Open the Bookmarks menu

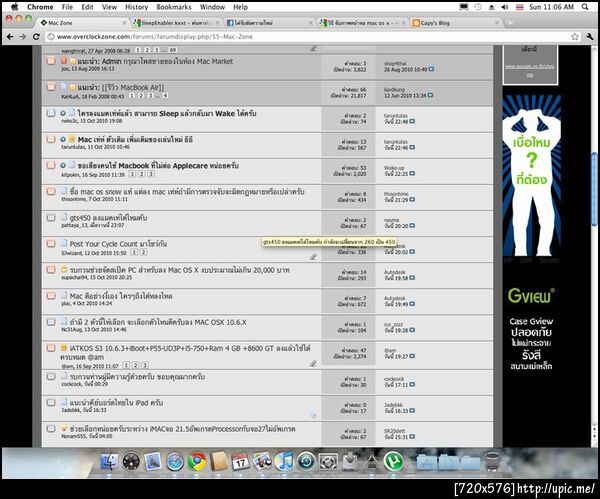(174, 7)
